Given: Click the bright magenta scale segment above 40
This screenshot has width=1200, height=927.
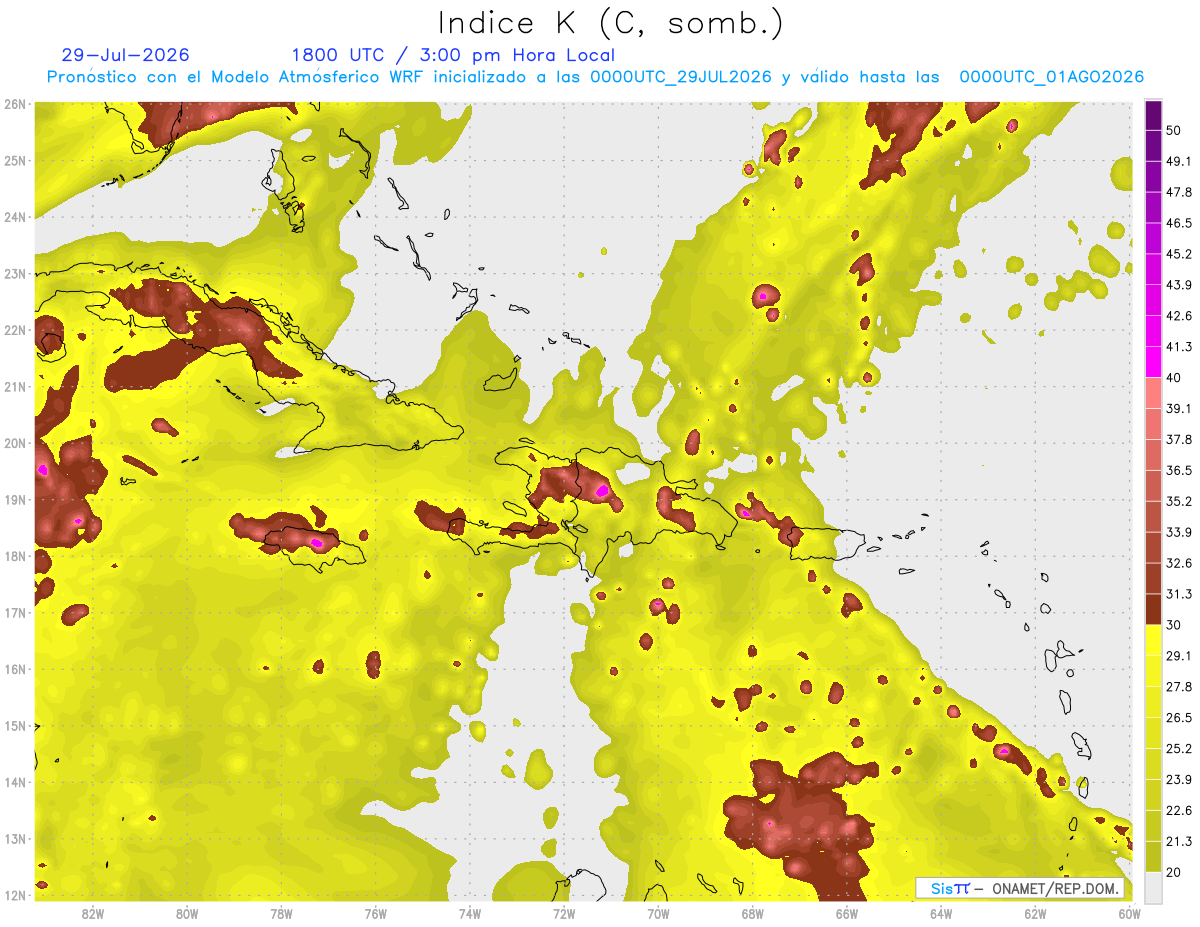Looking at the screenshot, I should point(1152,362).
